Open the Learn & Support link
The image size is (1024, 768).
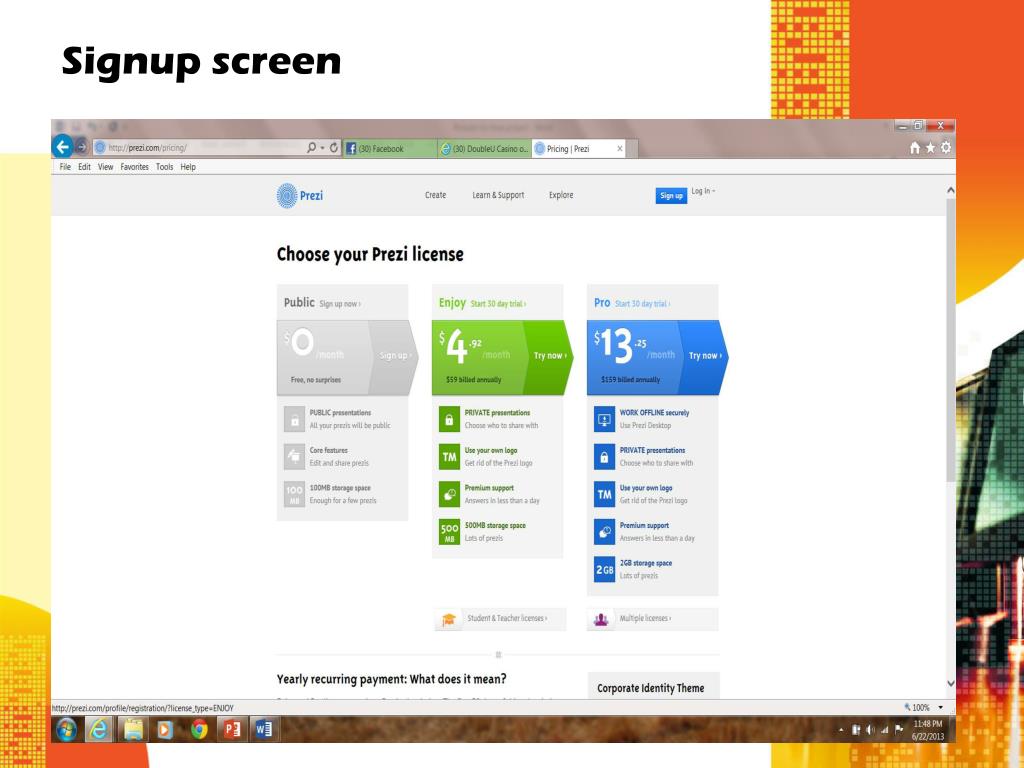[498, 195]
